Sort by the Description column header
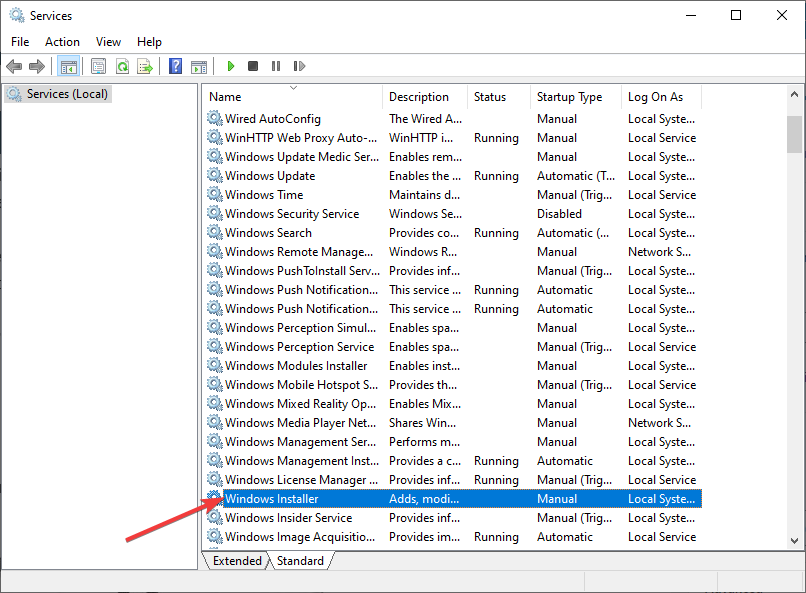 pyautogui.click(x=425, y=97)
